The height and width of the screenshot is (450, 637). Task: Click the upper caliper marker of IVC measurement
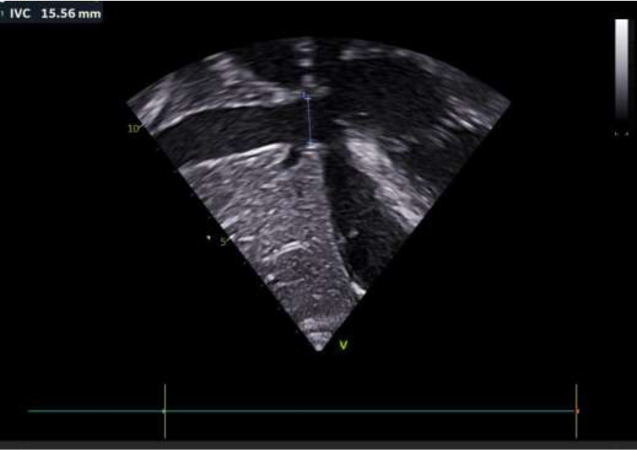tap(306, 96)
